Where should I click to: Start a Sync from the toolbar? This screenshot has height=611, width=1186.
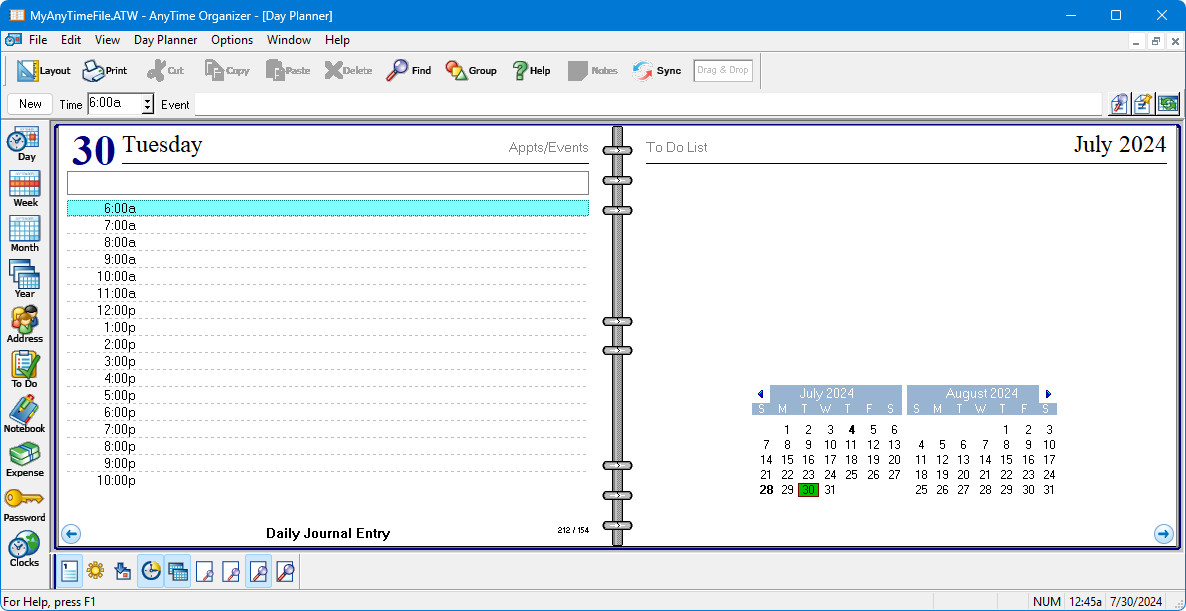click(656, 70)
